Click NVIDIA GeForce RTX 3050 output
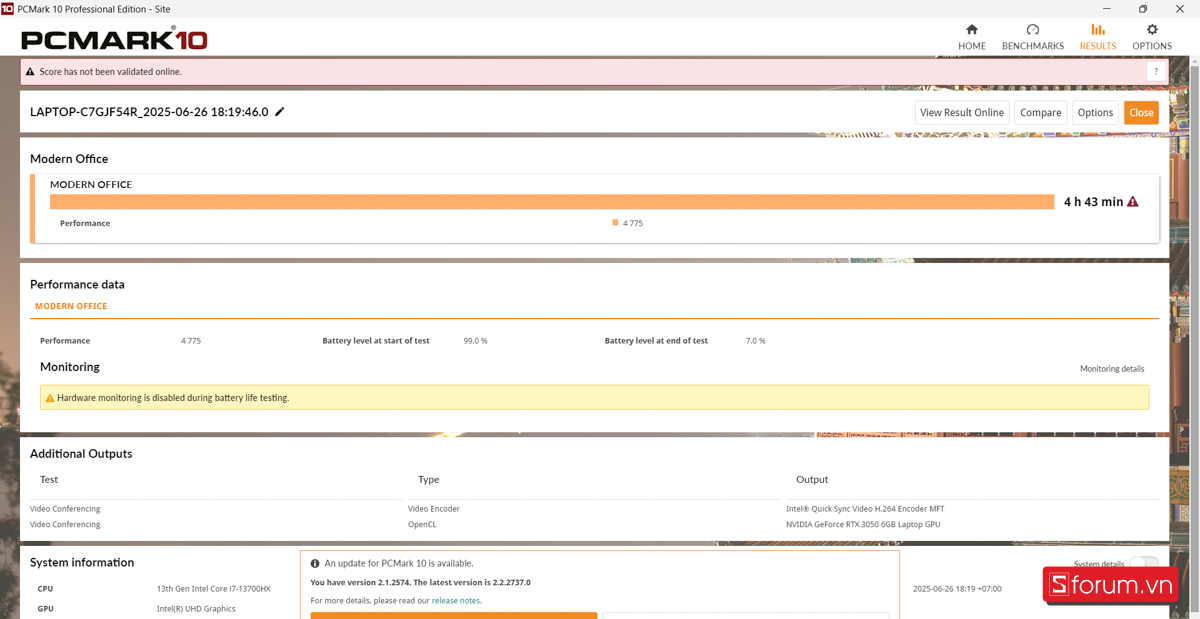This screenshot has width=1200, height=619. tap(863, 524)
